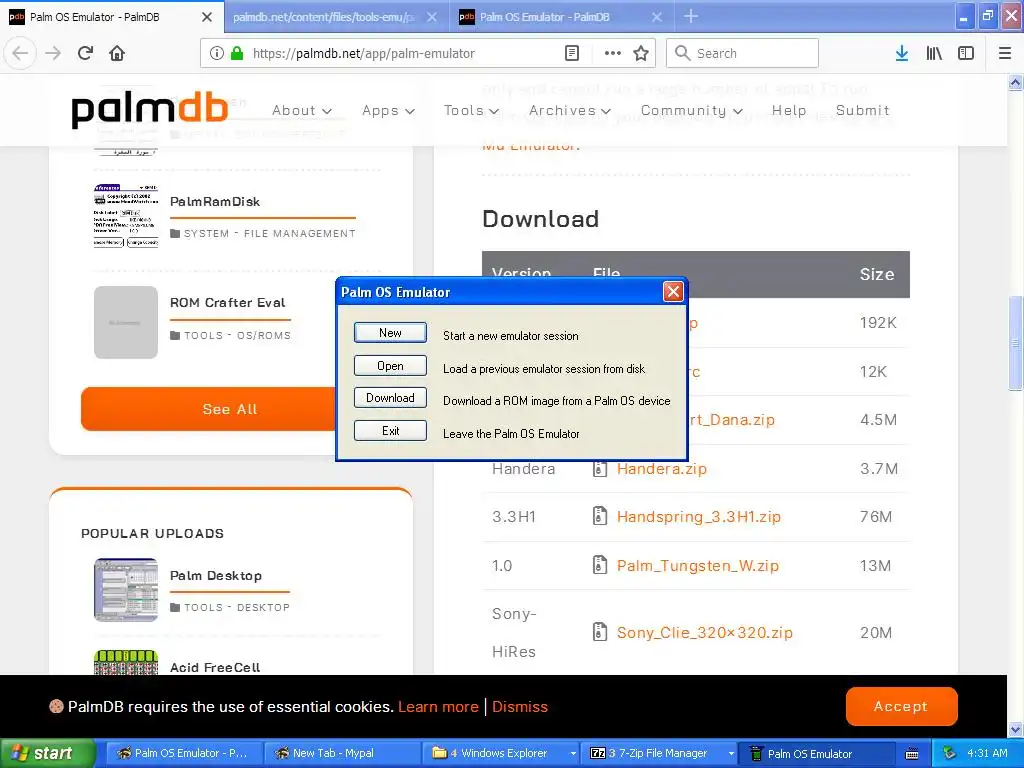Screen dimensions: 1024x768
Task: Click the Sony_Clie_320×320.zip file icon
Action: pos(600,632)
